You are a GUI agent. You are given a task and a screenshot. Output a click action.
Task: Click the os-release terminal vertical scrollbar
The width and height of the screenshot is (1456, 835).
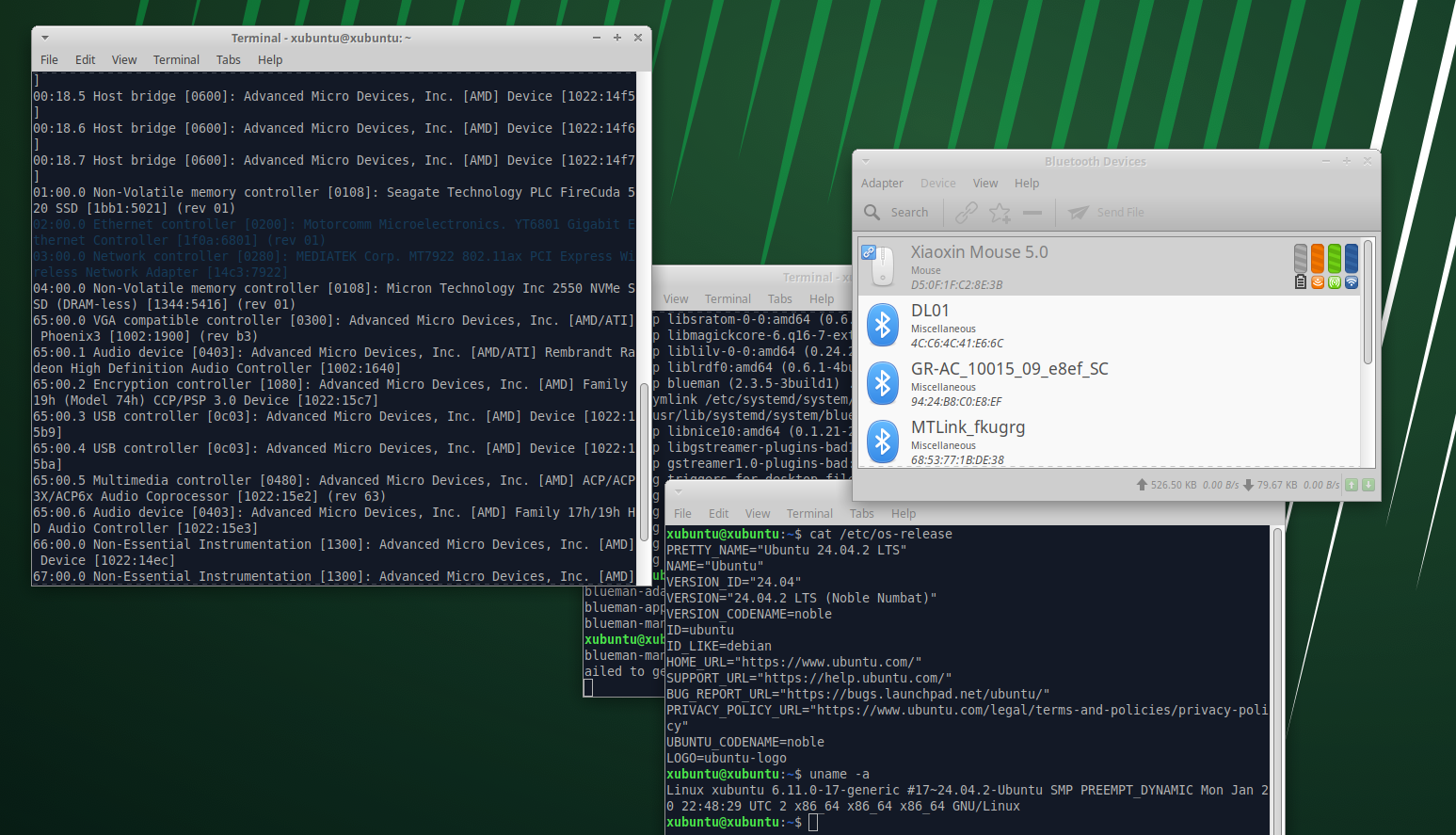click(1277, 680)
